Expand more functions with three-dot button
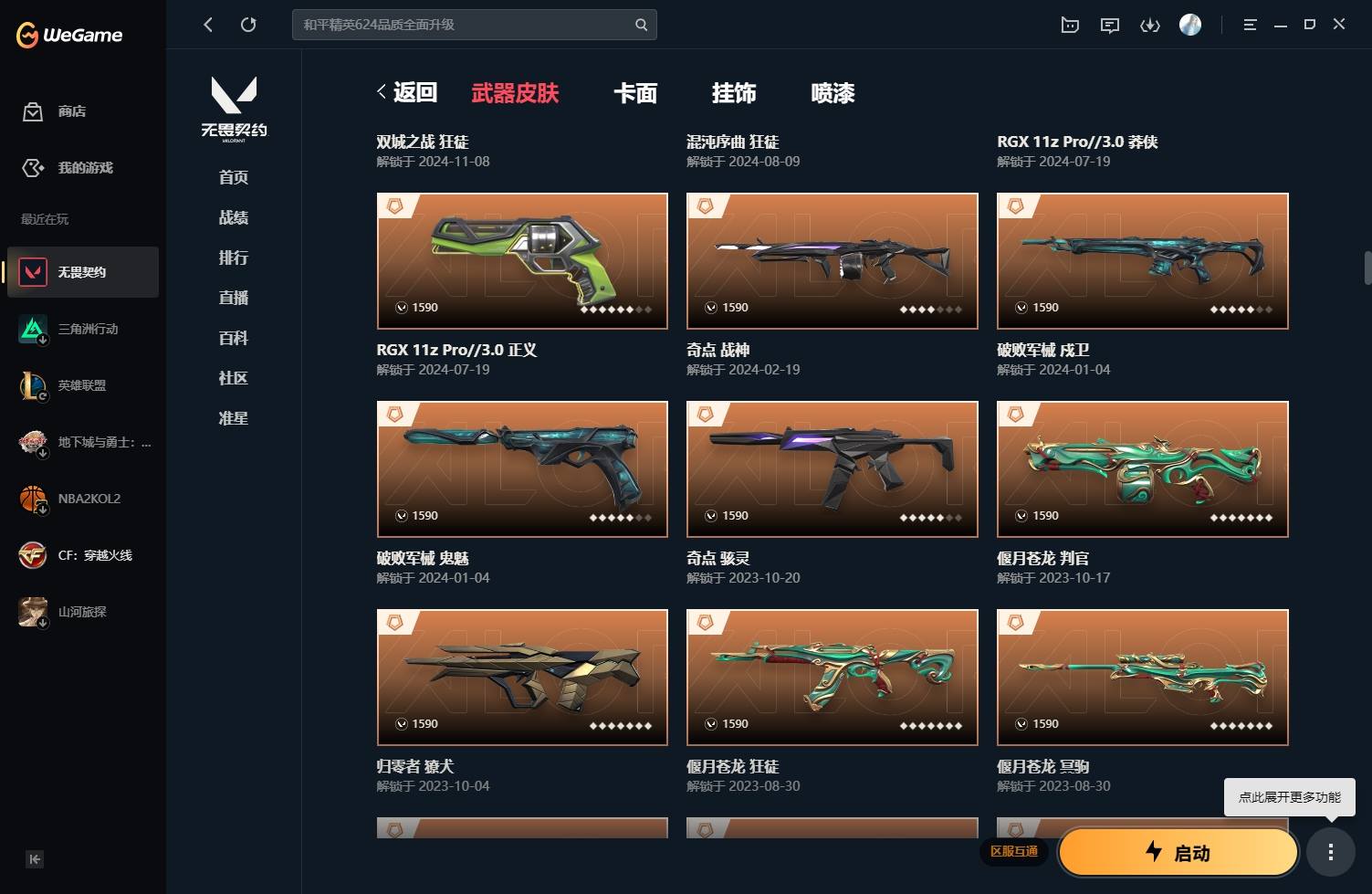Image resolution: width=1372 pixels, height=894 pixels. 1331,852
